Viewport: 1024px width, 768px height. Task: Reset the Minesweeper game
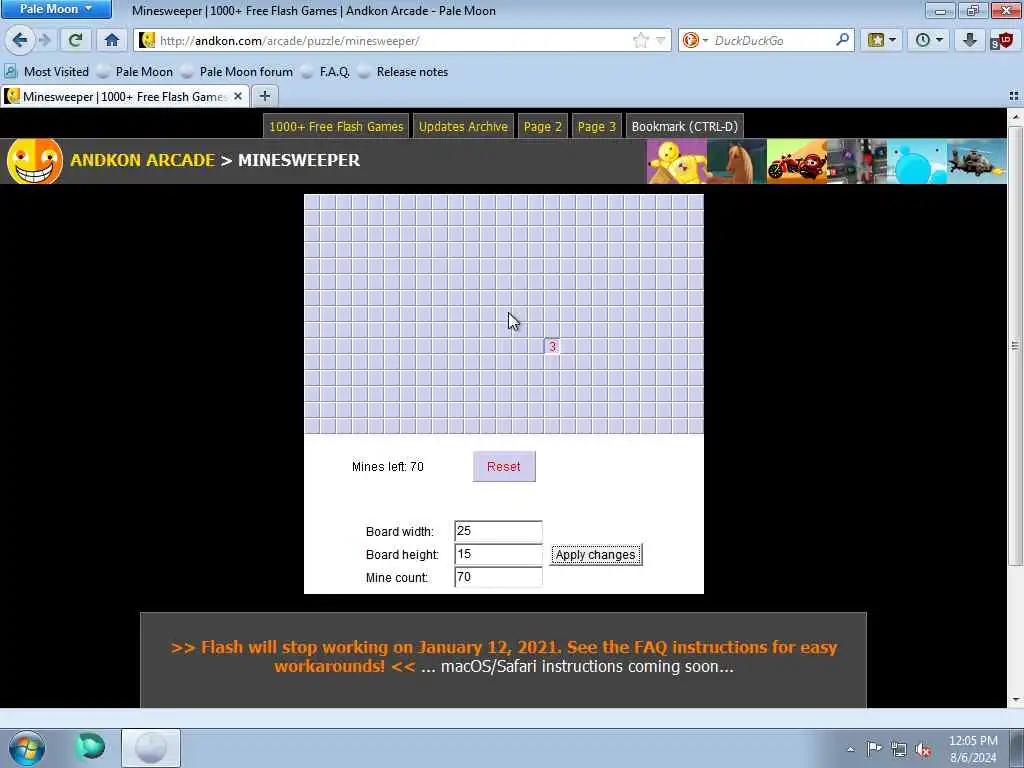tap(504, 466)
